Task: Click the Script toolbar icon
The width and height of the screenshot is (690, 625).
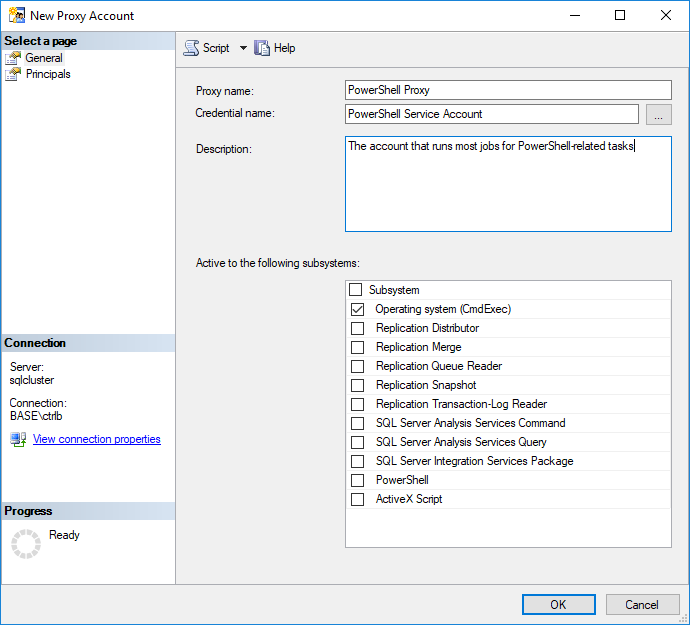Action: 191,48
